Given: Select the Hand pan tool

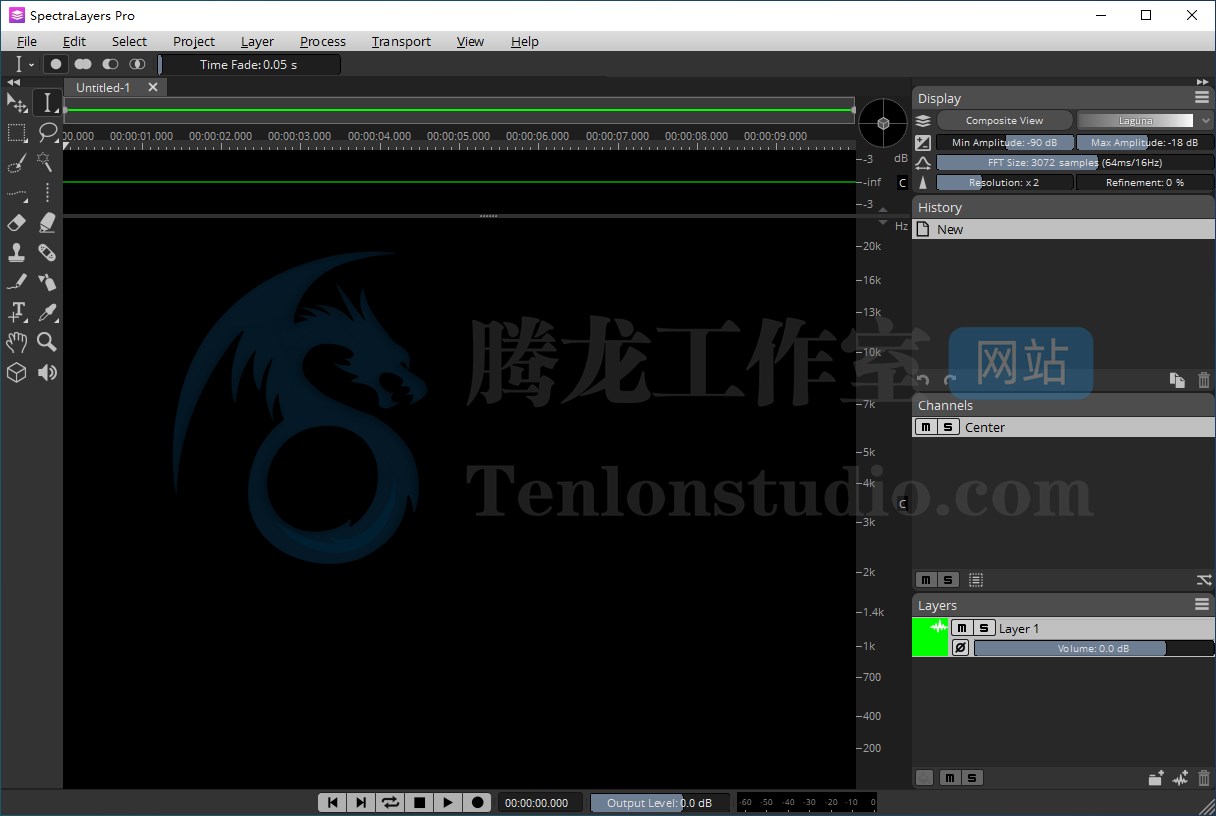Looking at the screenshot, I should (17, 342).
